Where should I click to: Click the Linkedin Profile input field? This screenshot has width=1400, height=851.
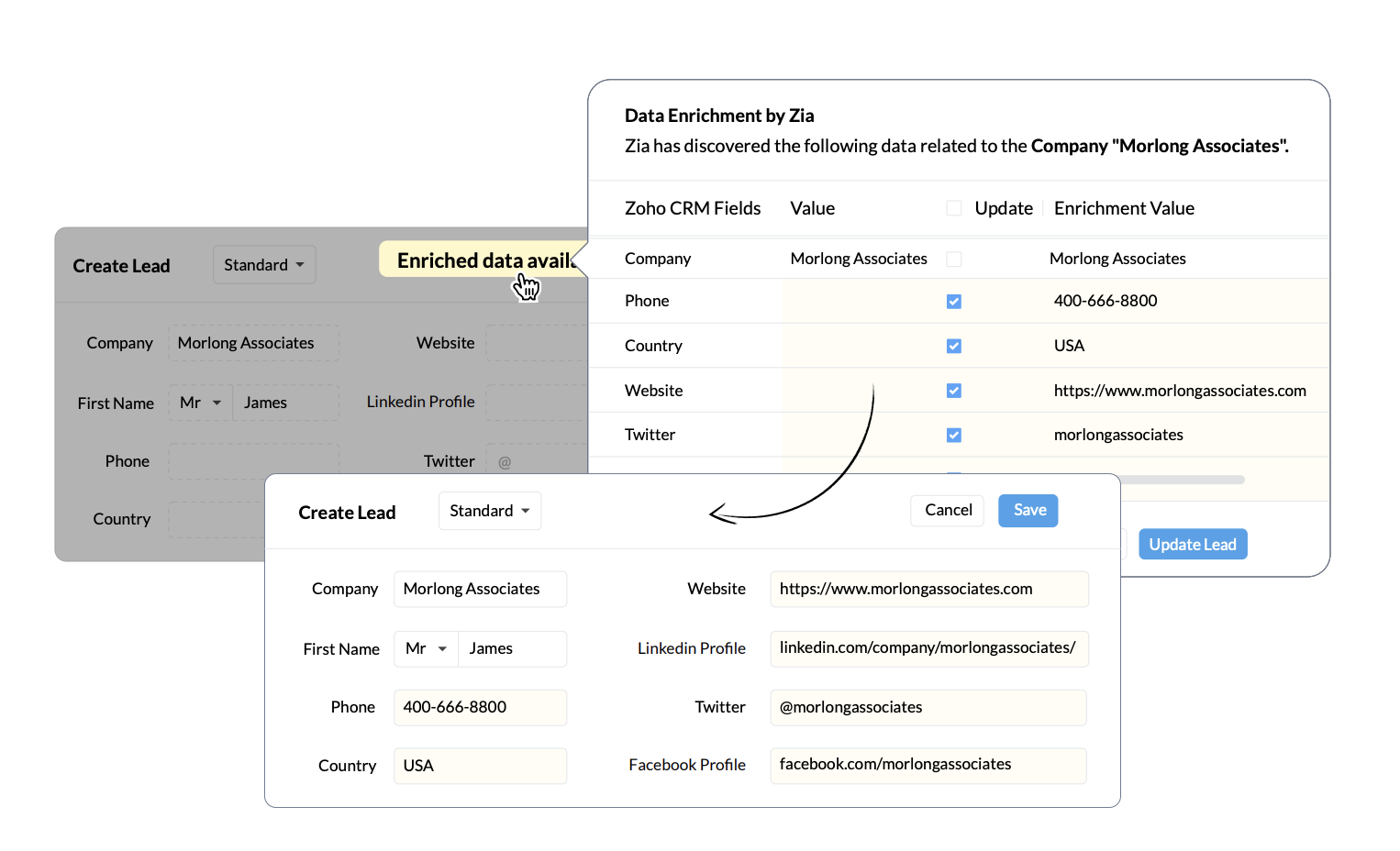coord(928,648)
